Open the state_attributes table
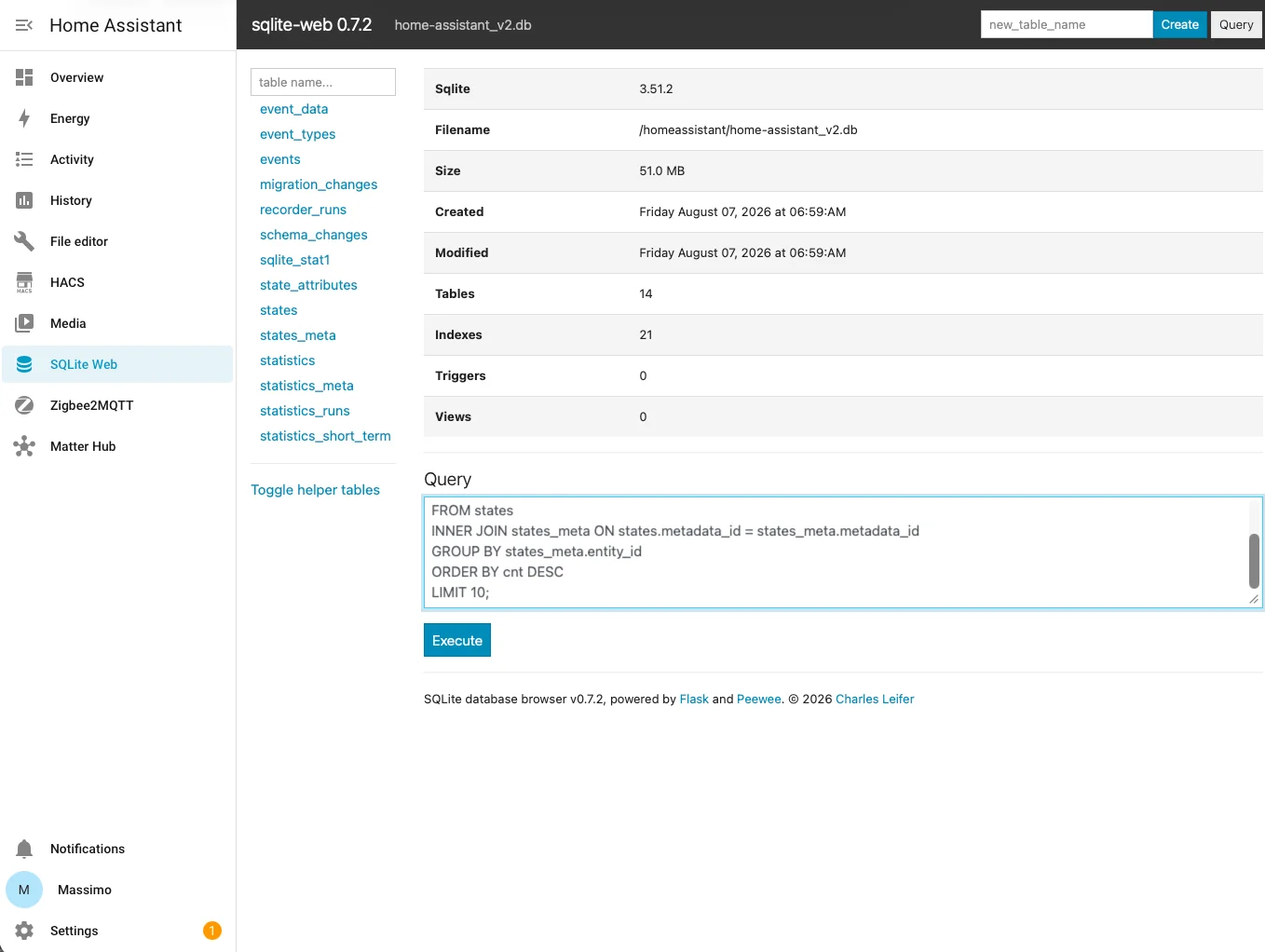1265x952 pixels. tap(308, 285)
